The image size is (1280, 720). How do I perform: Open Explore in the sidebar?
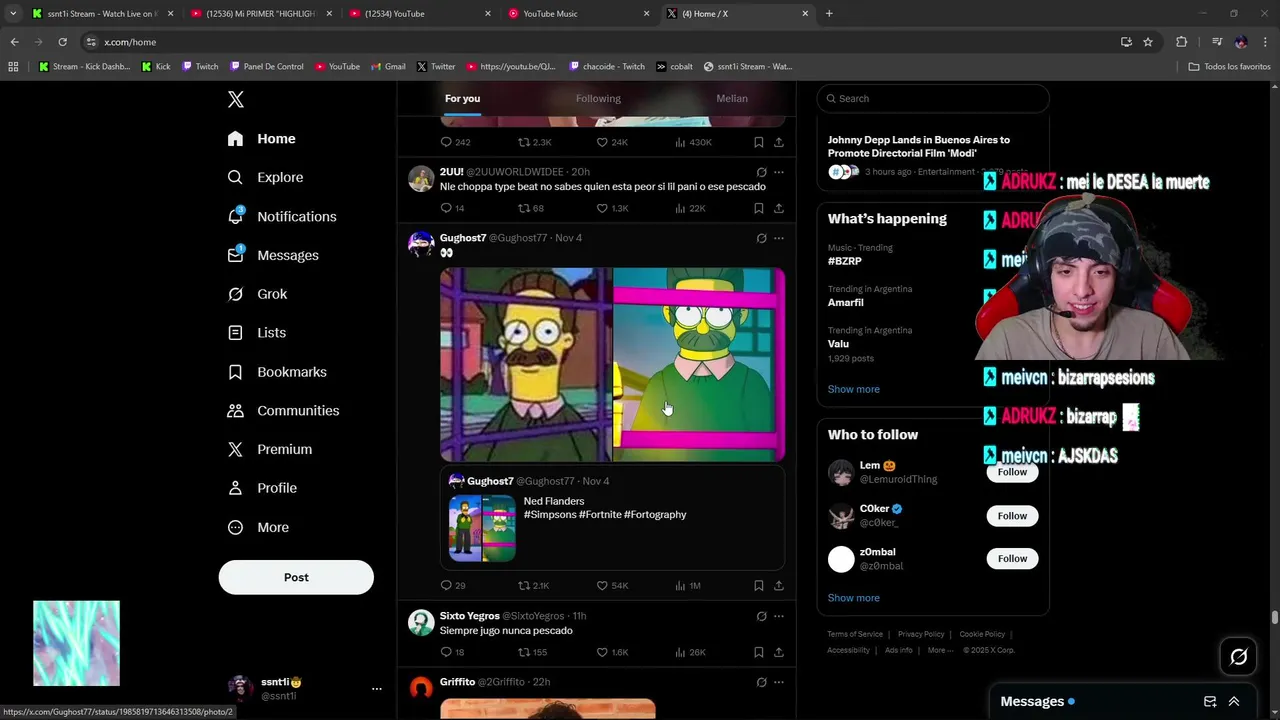click(265, 177)
